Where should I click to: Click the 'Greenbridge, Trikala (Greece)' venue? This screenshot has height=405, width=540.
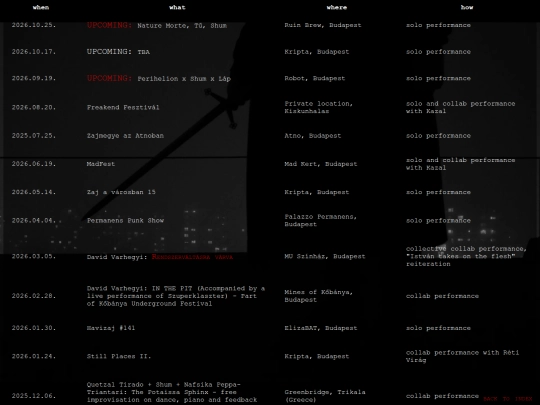(x=325, y=396)
